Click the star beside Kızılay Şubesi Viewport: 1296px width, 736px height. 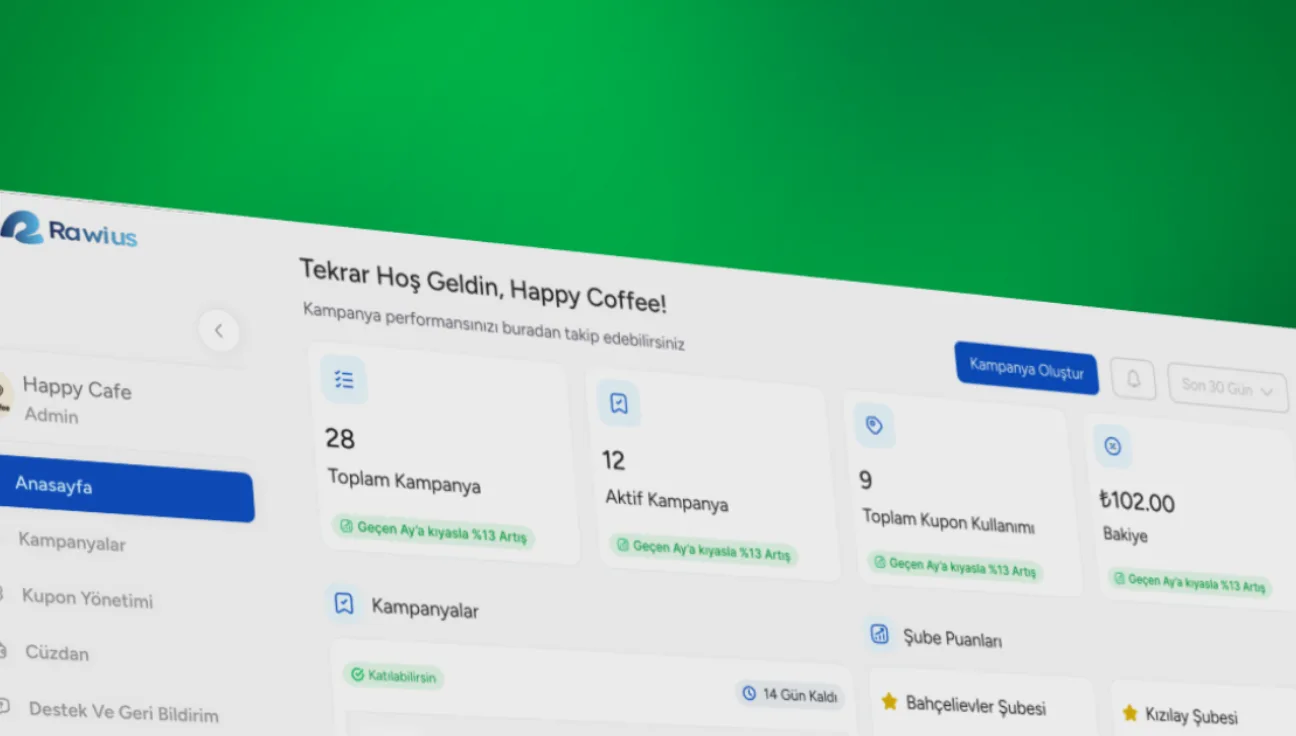click(1130, 713)
